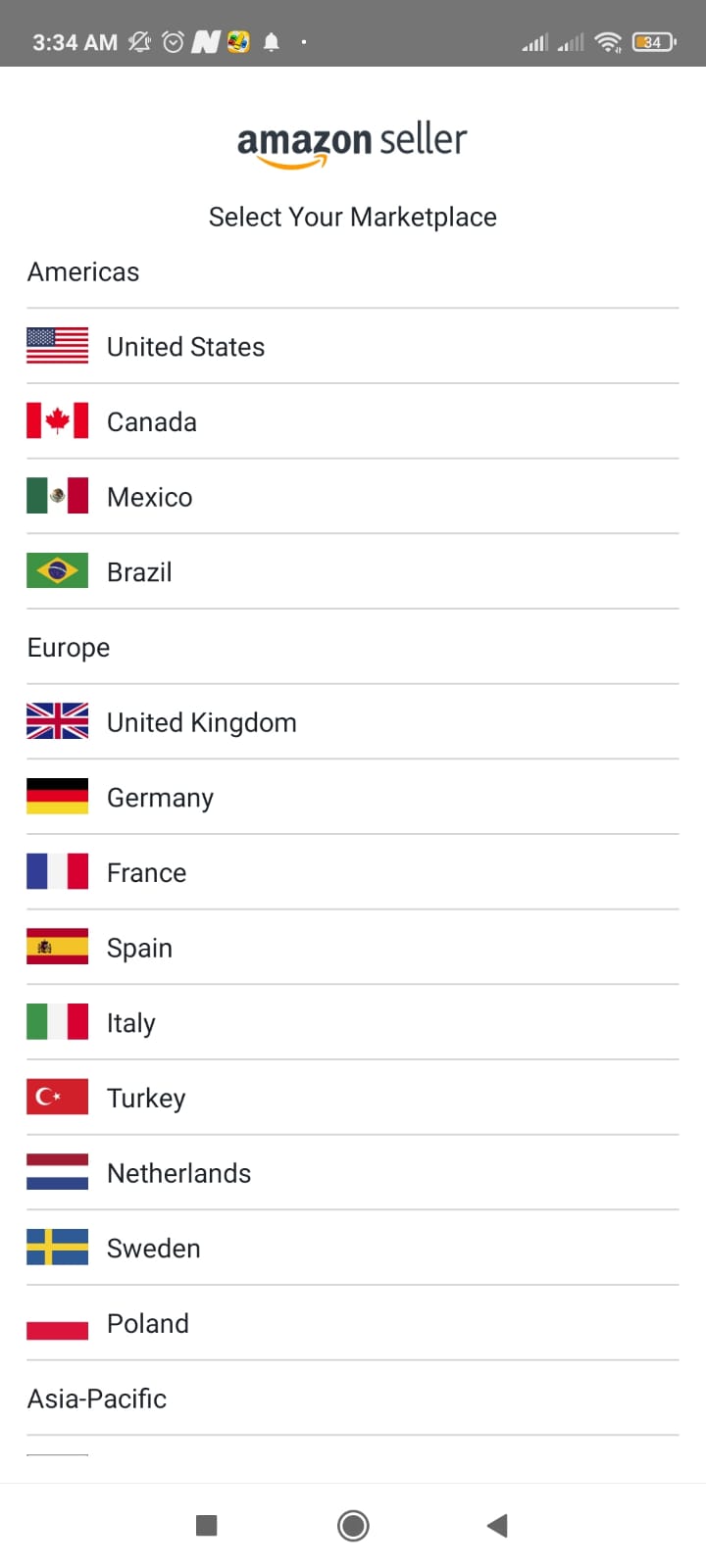Pick Italy as your marketplace

(x=353, y=1022)
